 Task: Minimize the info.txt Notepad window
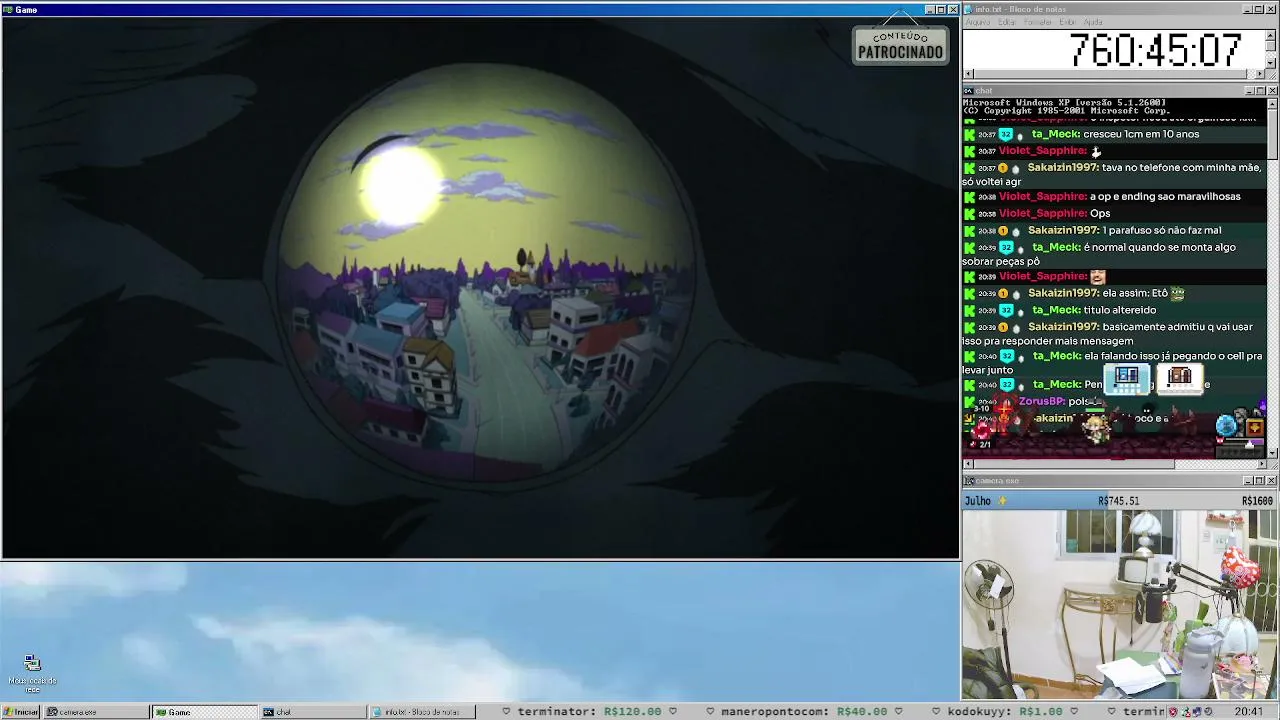(1248, 10)
